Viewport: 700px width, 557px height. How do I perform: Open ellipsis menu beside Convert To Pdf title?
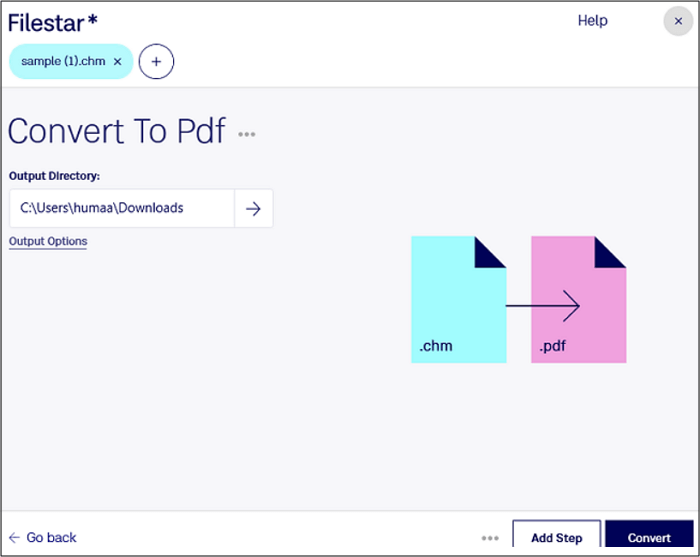(x=246, y=134)
